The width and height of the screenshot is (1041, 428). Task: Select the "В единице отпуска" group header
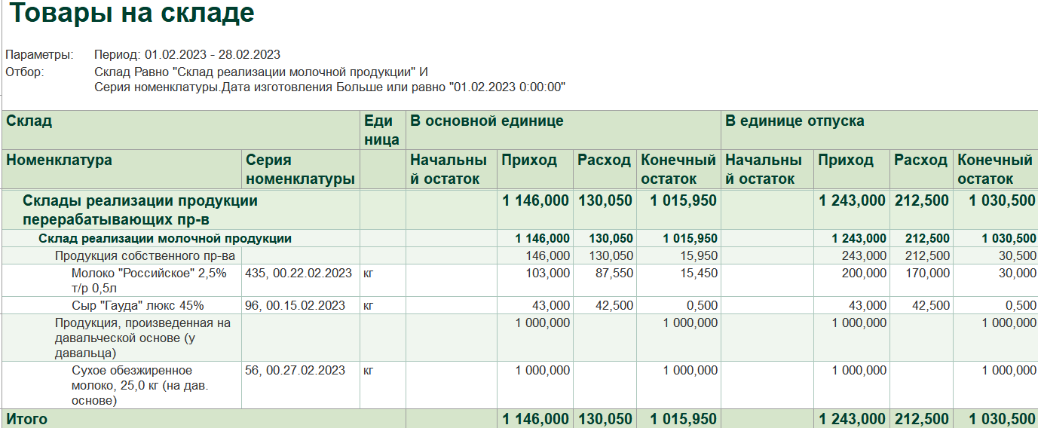880,129
